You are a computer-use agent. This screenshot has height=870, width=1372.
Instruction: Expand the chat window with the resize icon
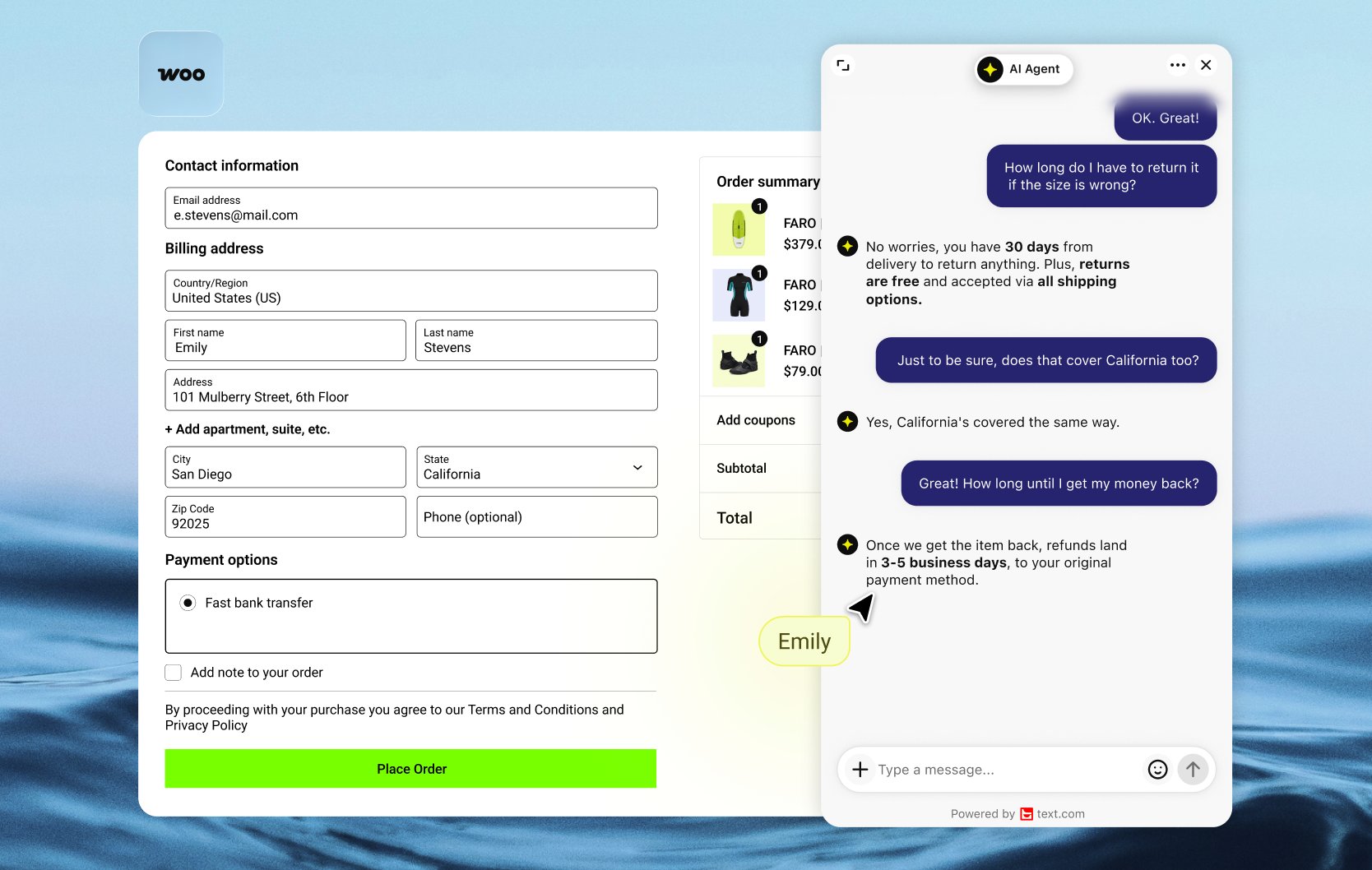[x=843, y=65]
